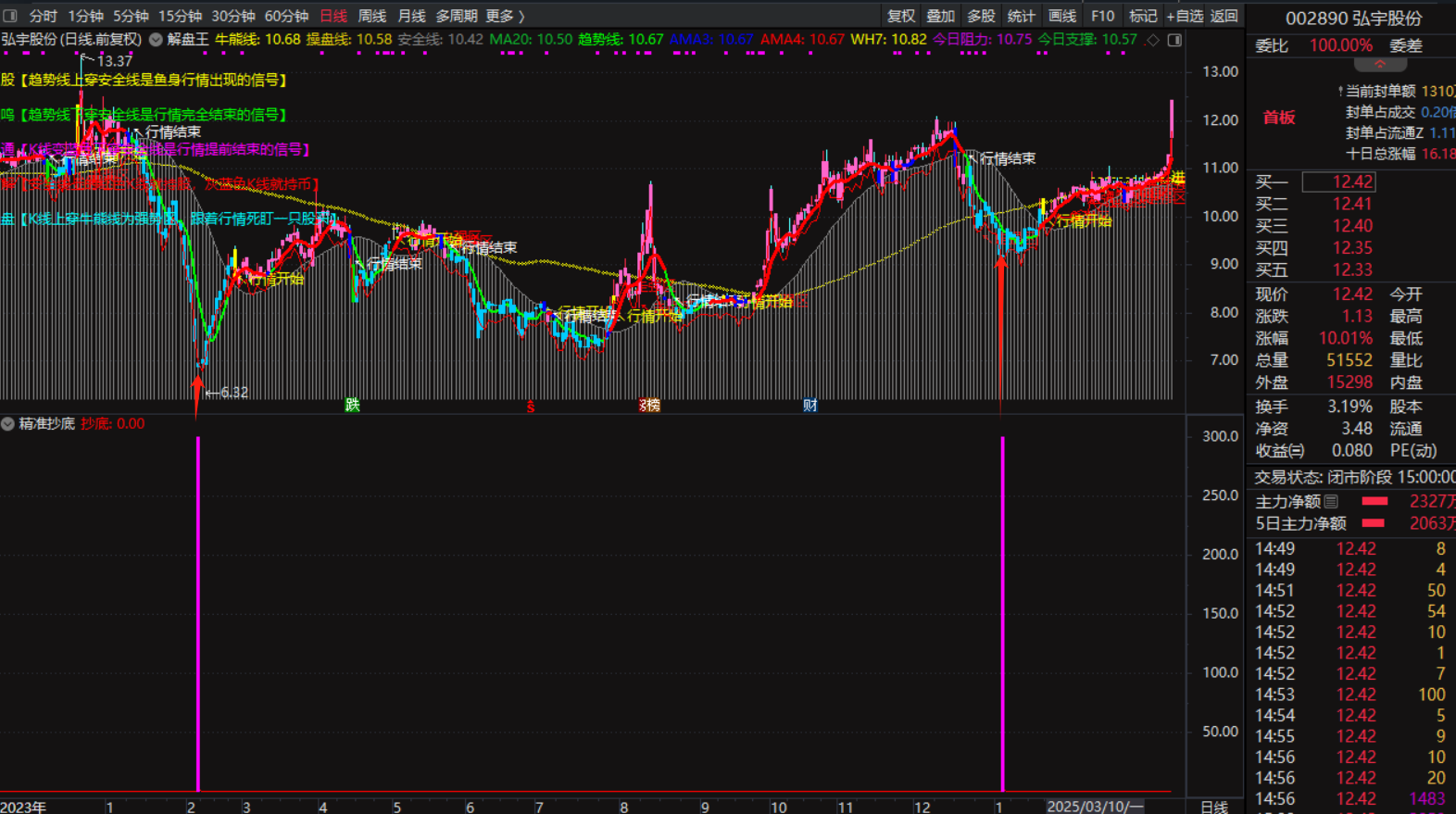Add stock with +自选 button
Viewport: 1456px width, 814px height.
tap(1185, 16)
